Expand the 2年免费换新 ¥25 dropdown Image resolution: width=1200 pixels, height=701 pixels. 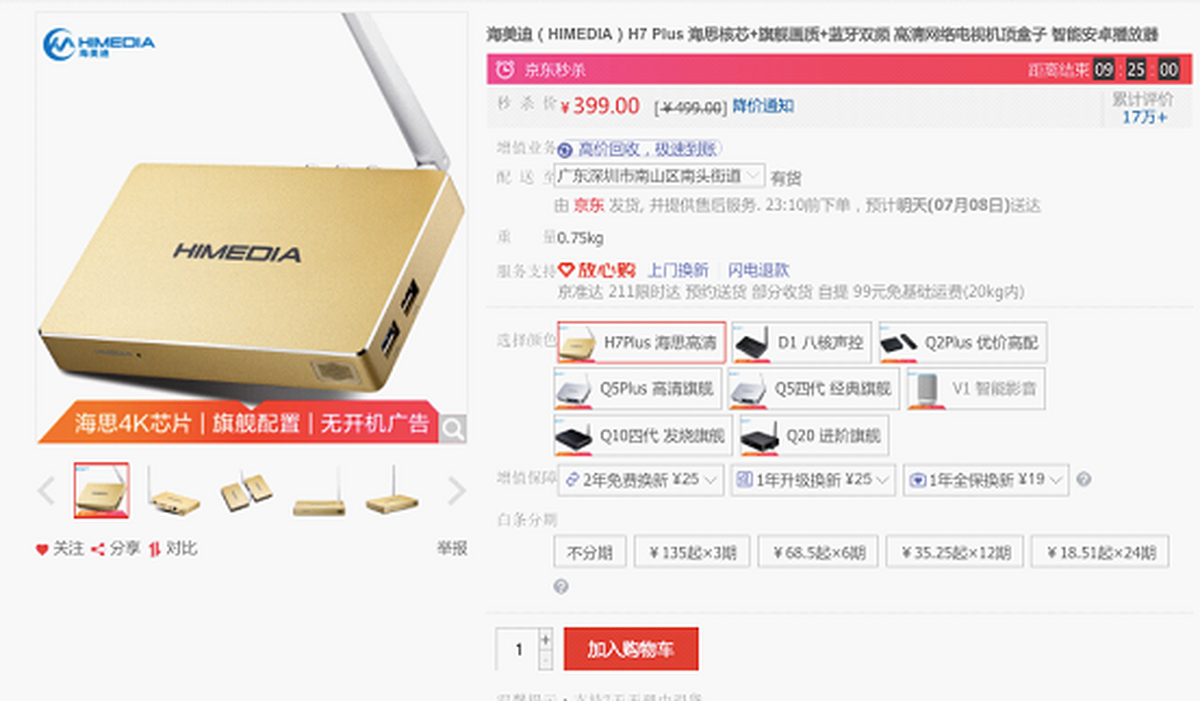click(641, 480)
